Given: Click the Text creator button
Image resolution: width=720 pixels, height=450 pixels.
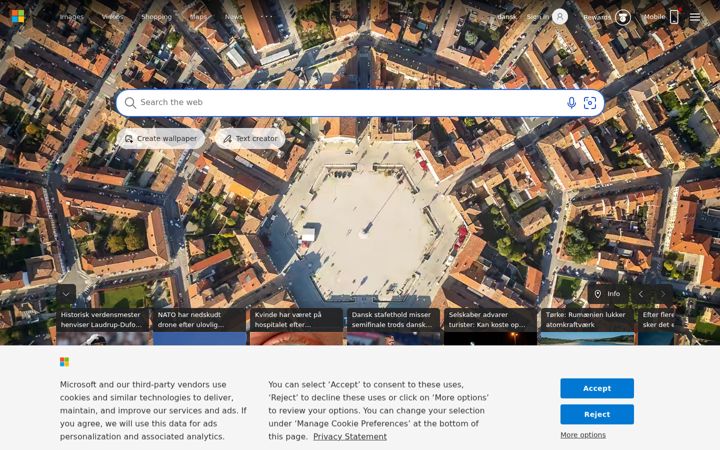Looking at the screenshot, I should tap(250, 138).
